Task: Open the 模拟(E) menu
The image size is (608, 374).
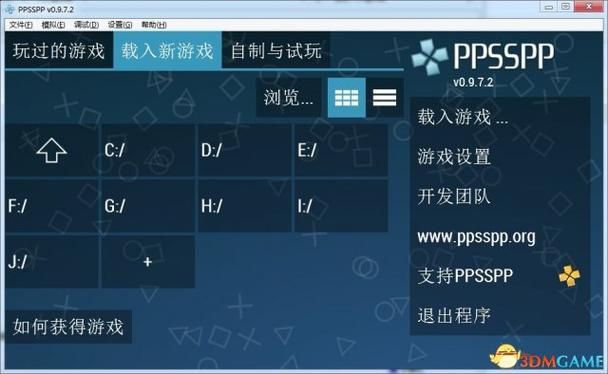Action: tap(53, 25)
